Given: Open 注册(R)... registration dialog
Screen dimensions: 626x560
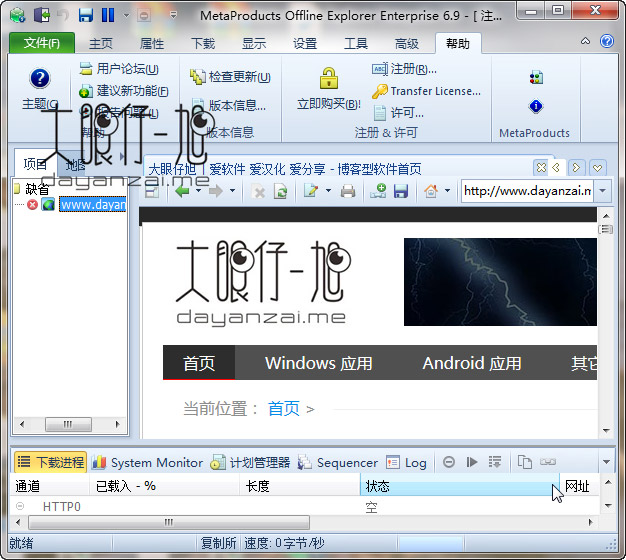Looking at the screenshot, I should click(404, 69).
